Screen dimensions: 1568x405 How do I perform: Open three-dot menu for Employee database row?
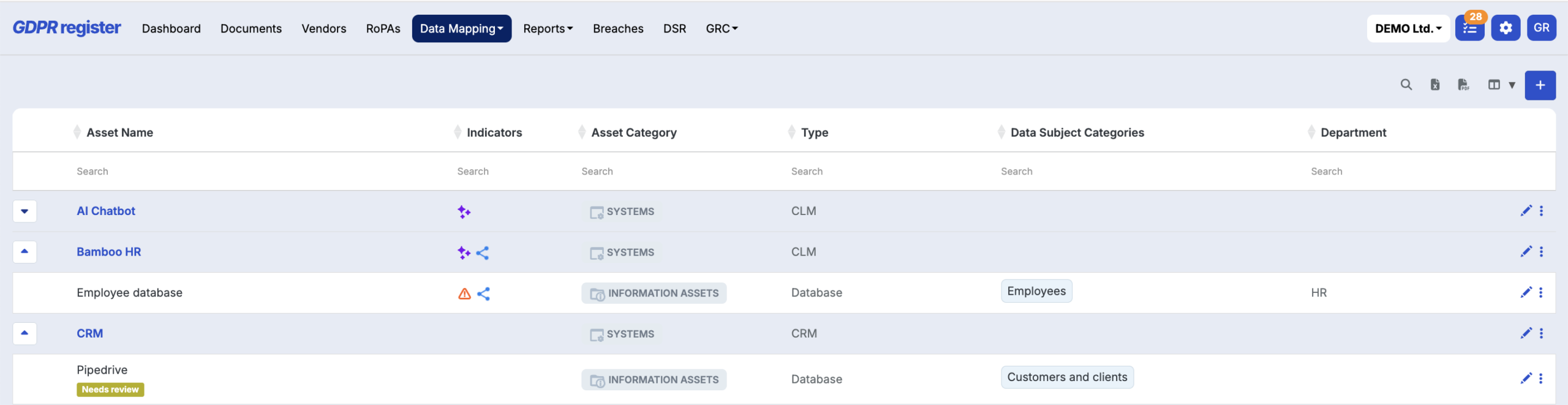pyautogui.click(x=1541, y=293)
